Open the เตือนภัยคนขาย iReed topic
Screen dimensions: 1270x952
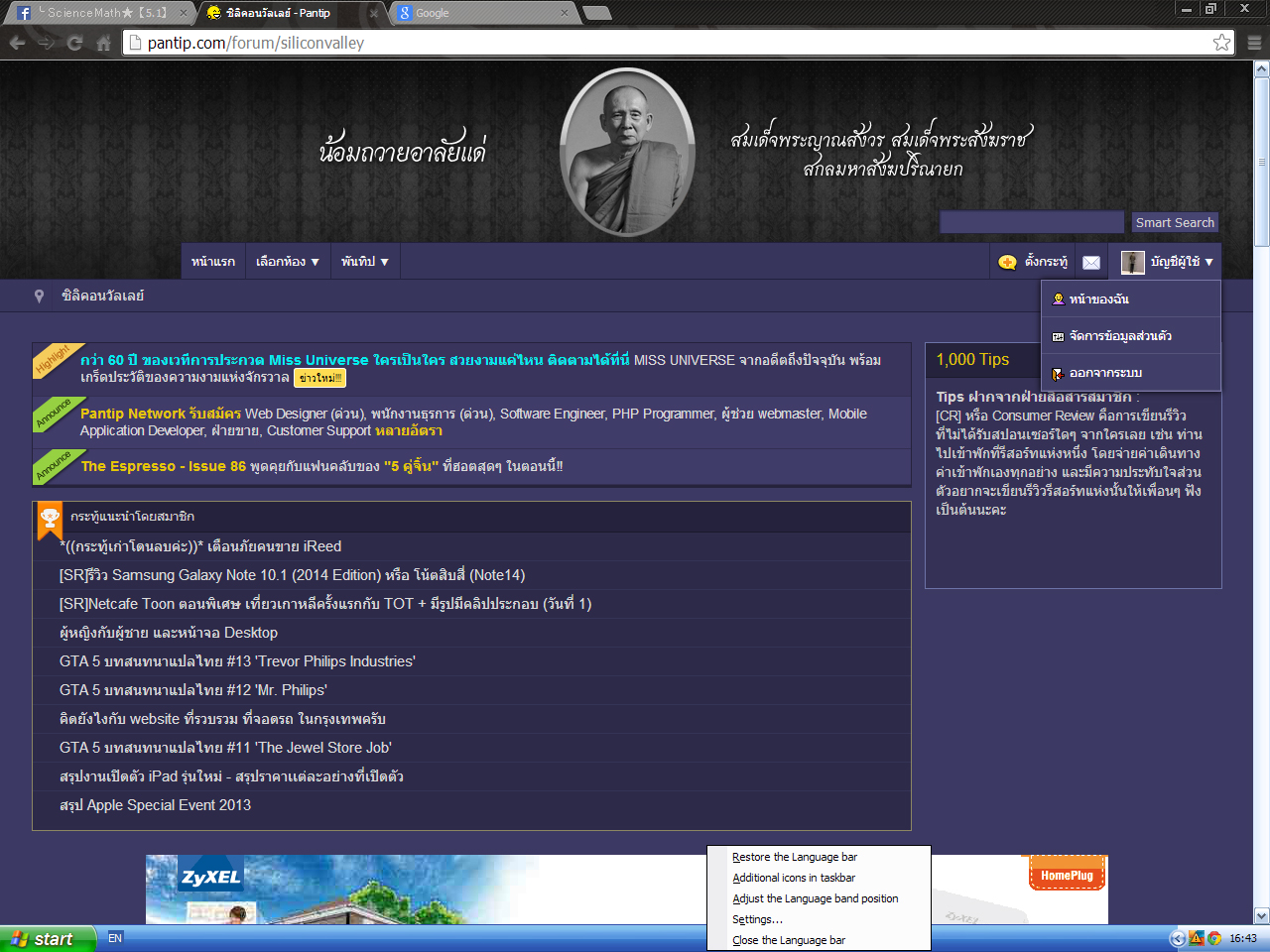[200, 546]
